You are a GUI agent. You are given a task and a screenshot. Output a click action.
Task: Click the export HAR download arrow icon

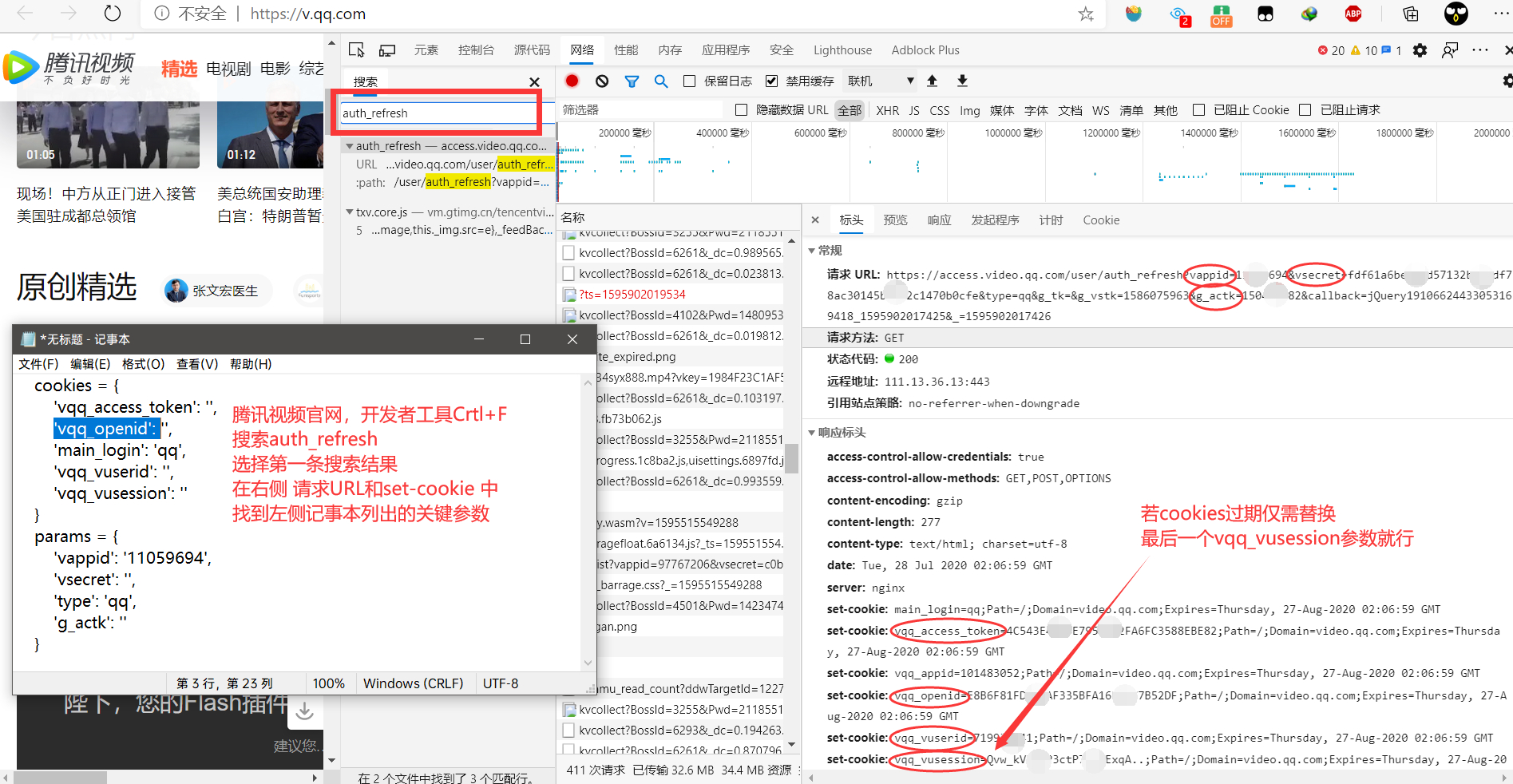pyautogui.click(x=962, y=81)
